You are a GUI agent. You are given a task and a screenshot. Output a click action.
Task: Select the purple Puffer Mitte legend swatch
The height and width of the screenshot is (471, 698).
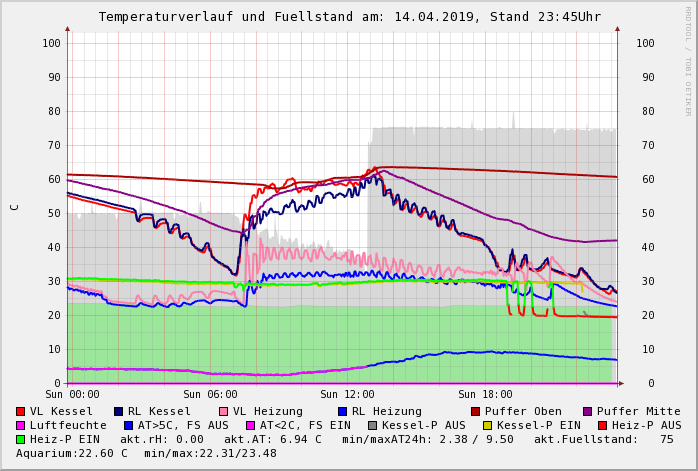[x=587, y=412]
